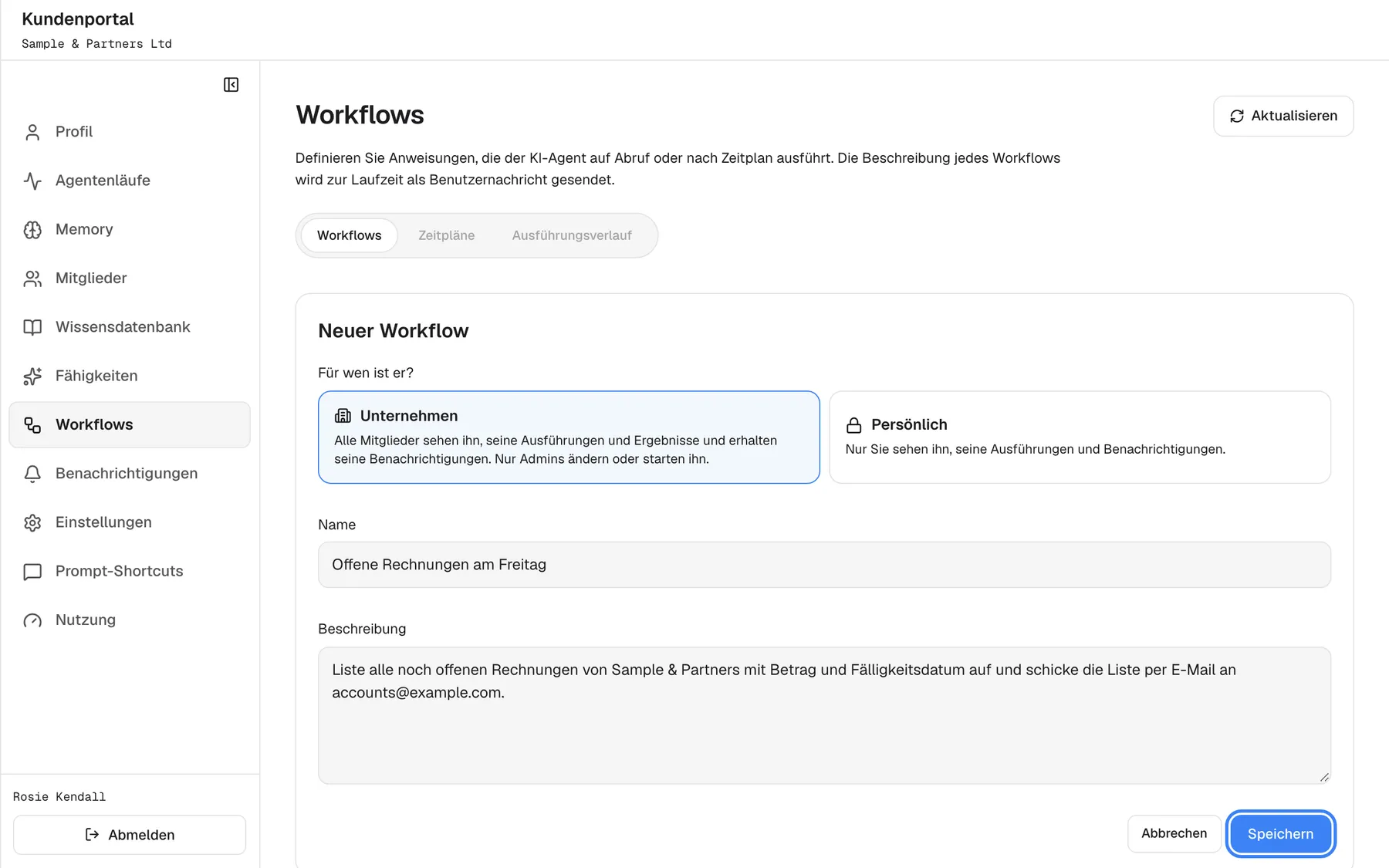Click the Agentenläufe activity icon

tap(32, 181)
